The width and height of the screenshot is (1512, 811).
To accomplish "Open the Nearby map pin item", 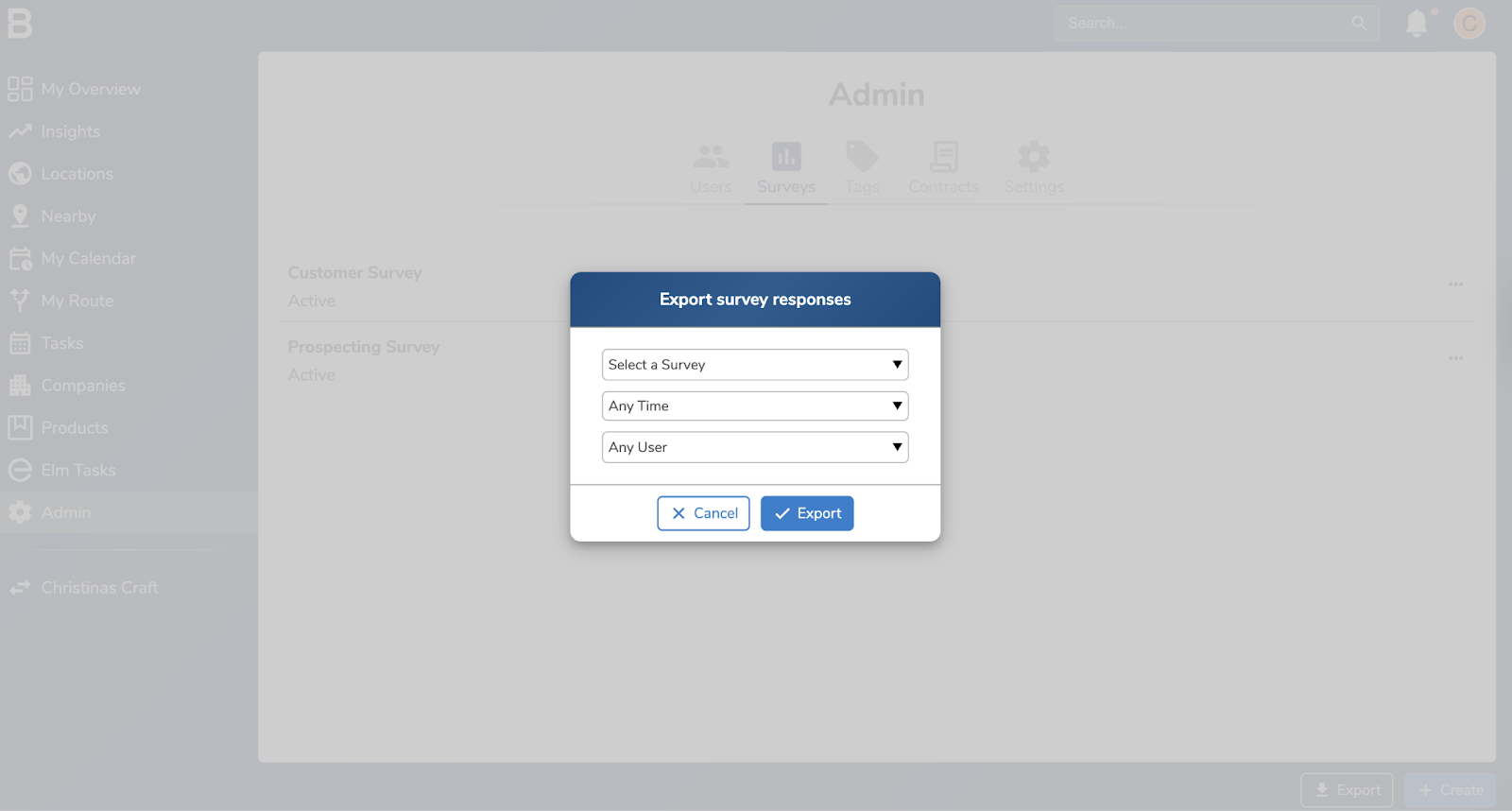I will coord(68,216).
